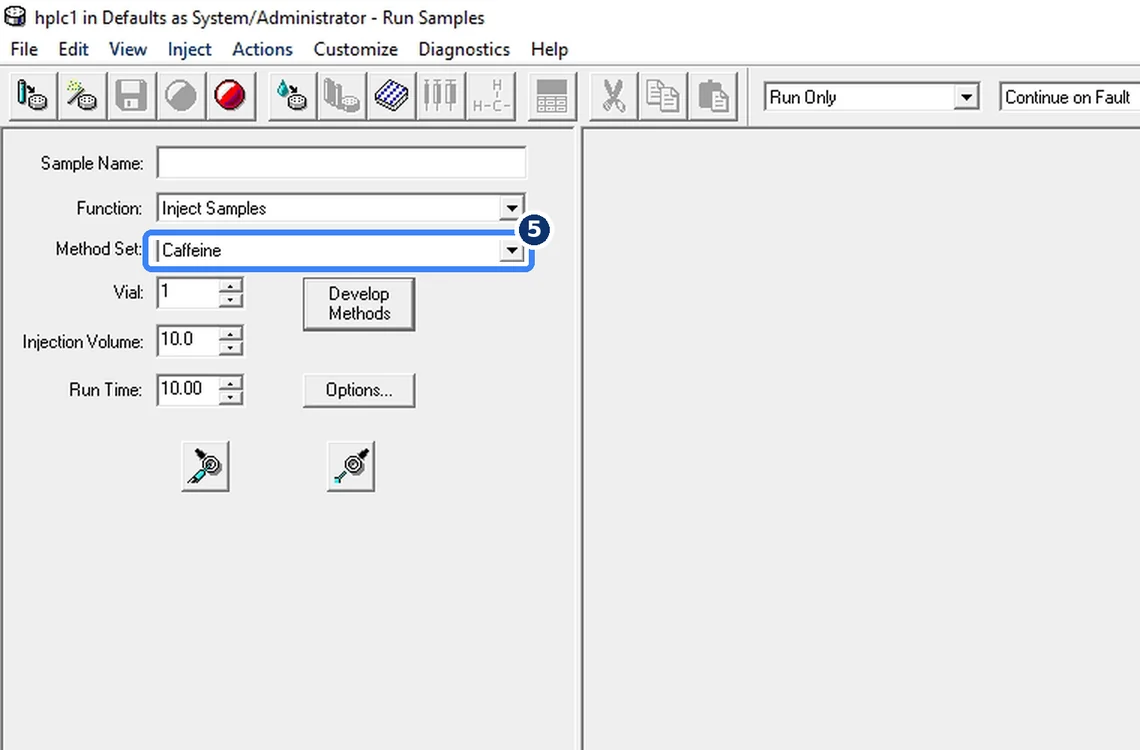This screenshot has width=1140, height=750.
Task: Expand the Function dropdown arrow
Action: point(512,209)
